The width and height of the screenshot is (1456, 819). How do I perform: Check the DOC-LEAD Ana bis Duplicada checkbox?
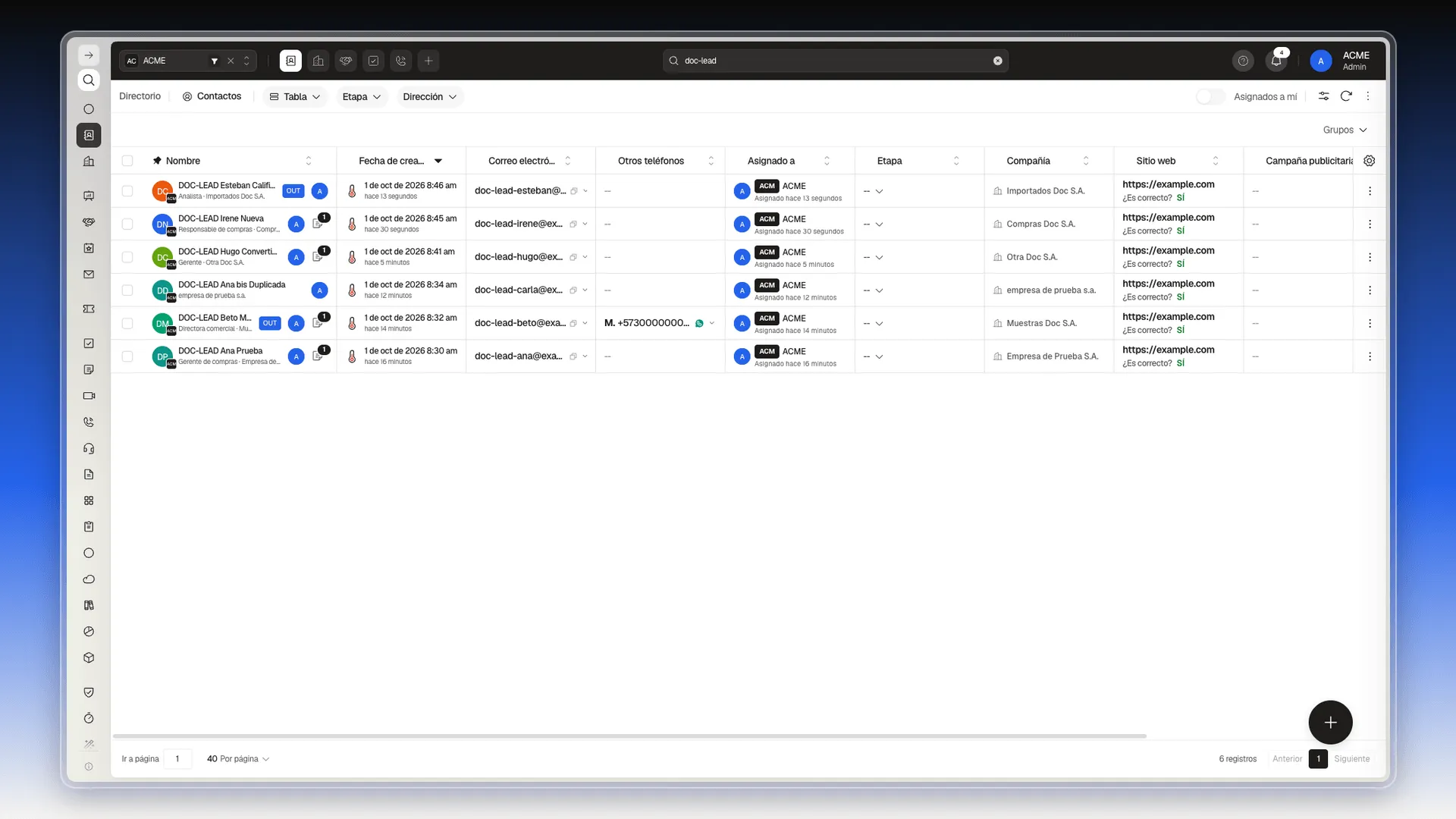point(127,290)
